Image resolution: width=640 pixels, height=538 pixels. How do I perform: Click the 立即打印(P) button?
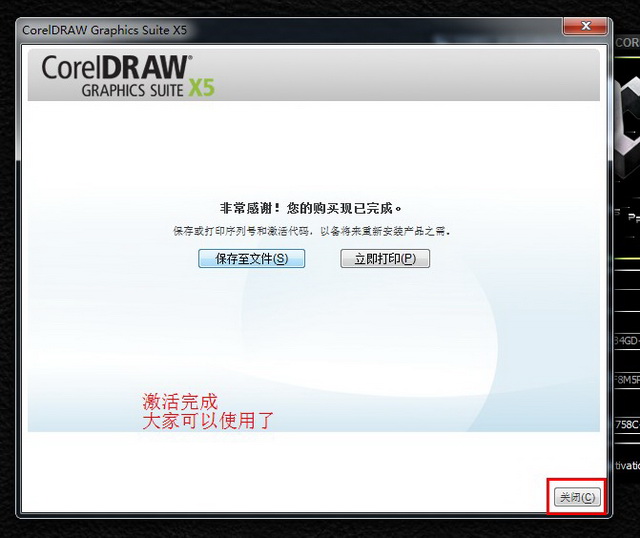tap(385, 258)
